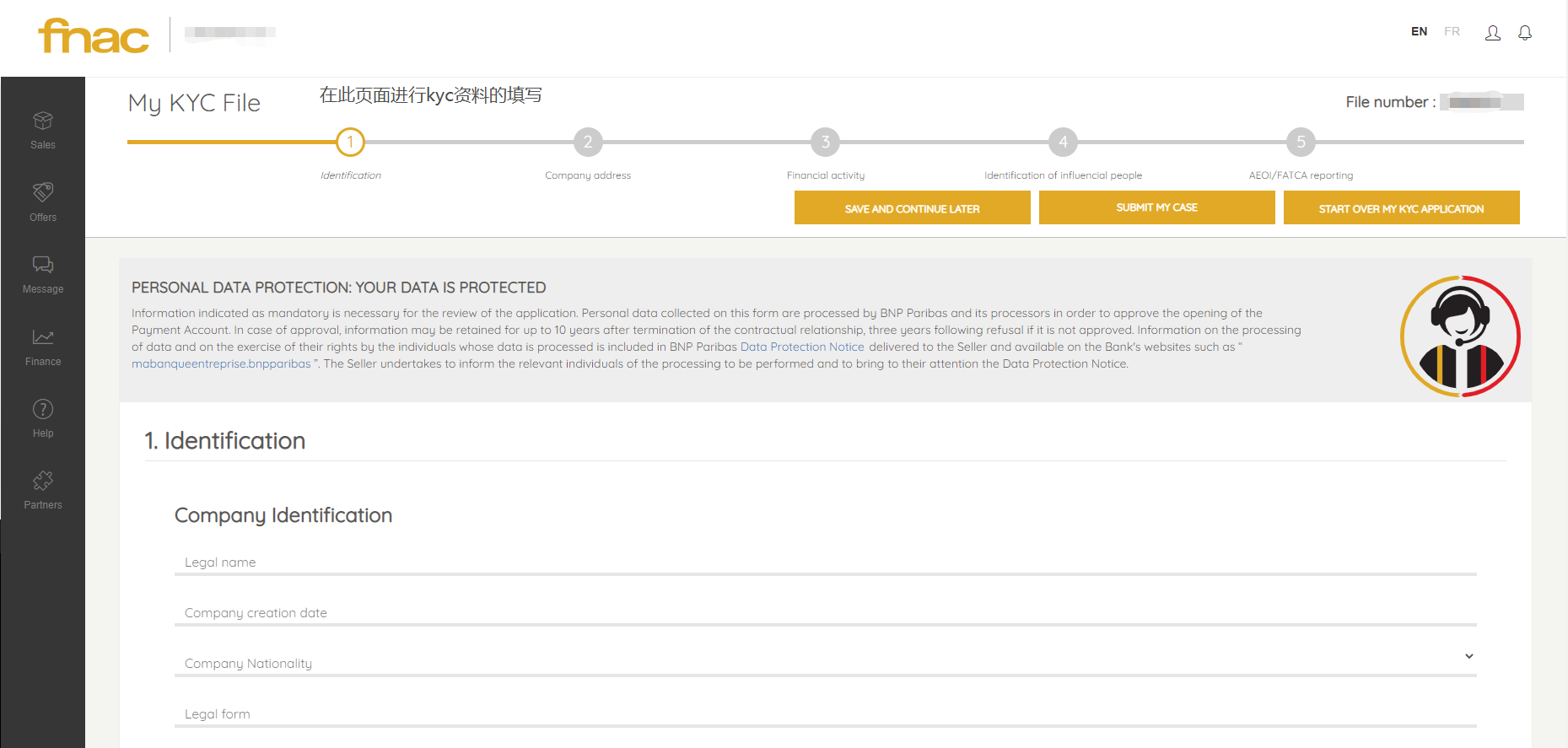Open the Sales section icon in sidebar
The width and height of the screenshot is (1568, 748).
(x=43, y=121)
